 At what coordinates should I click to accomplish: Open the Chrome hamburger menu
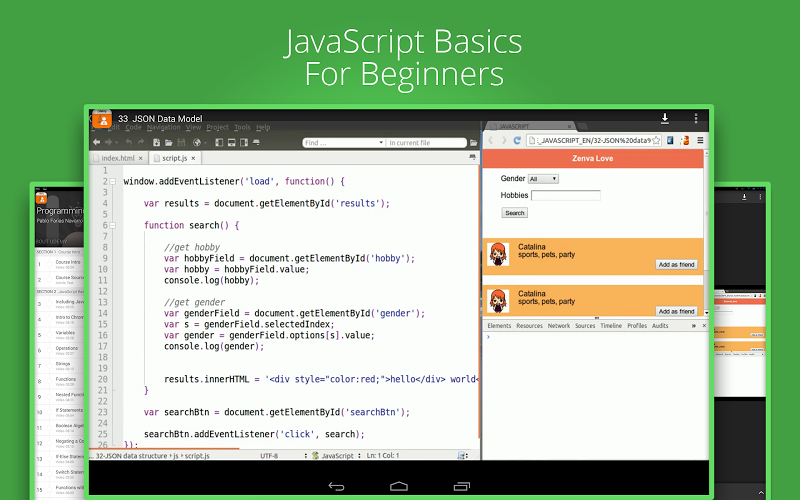[701, 141]
